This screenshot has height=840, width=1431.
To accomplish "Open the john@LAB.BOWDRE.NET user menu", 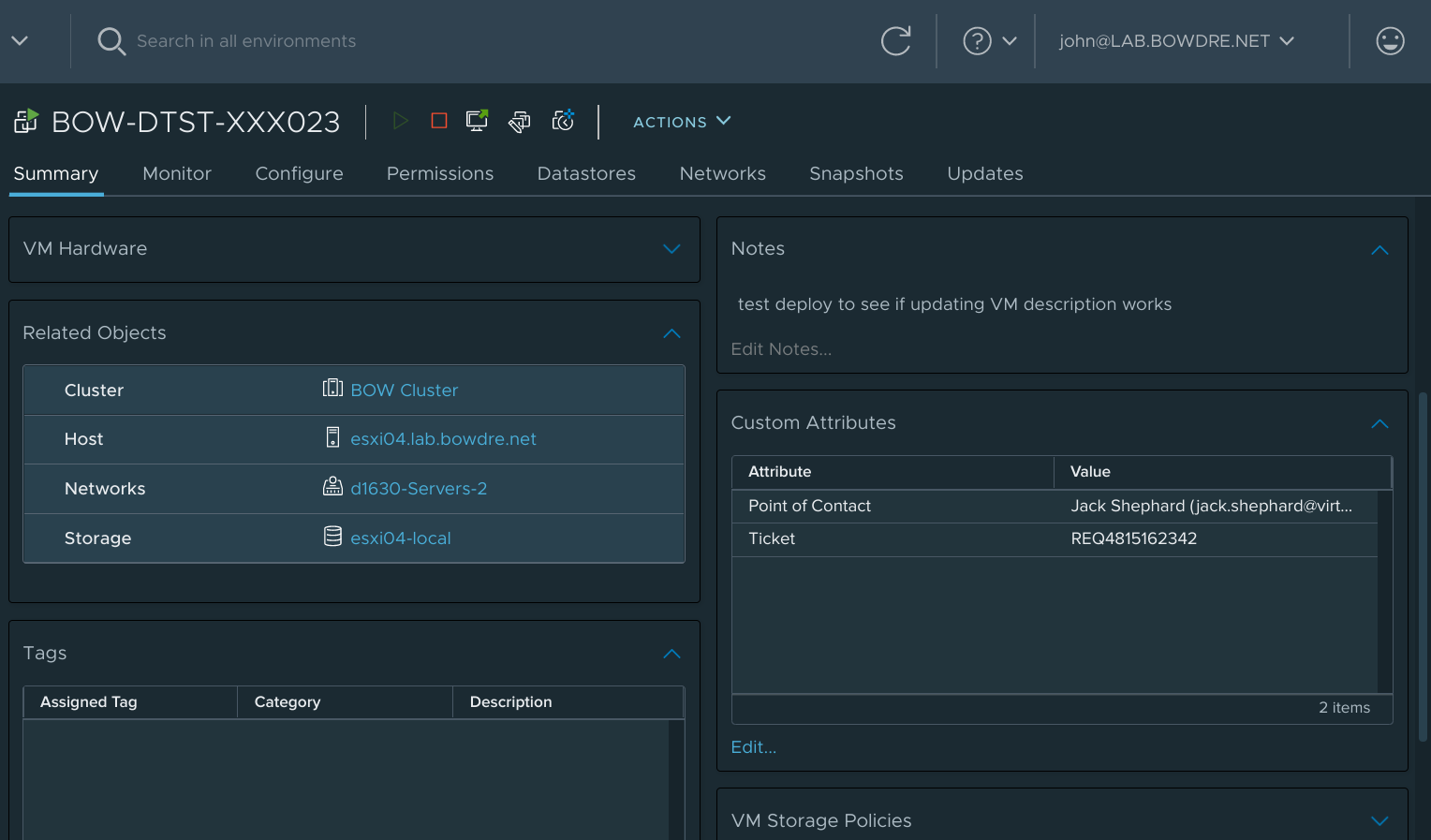I will tap(1177, 41).
